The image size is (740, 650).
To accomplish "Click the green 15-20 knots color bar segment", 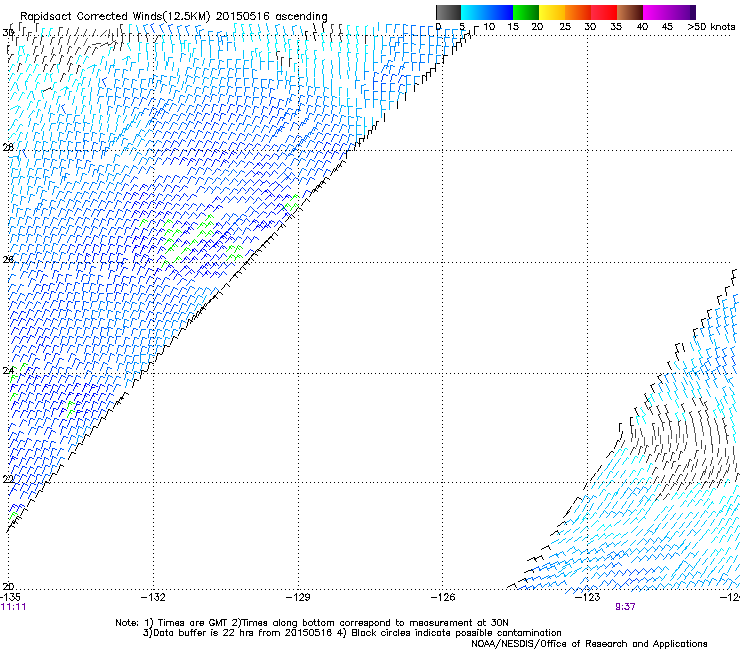I will [x=526, y=12].
